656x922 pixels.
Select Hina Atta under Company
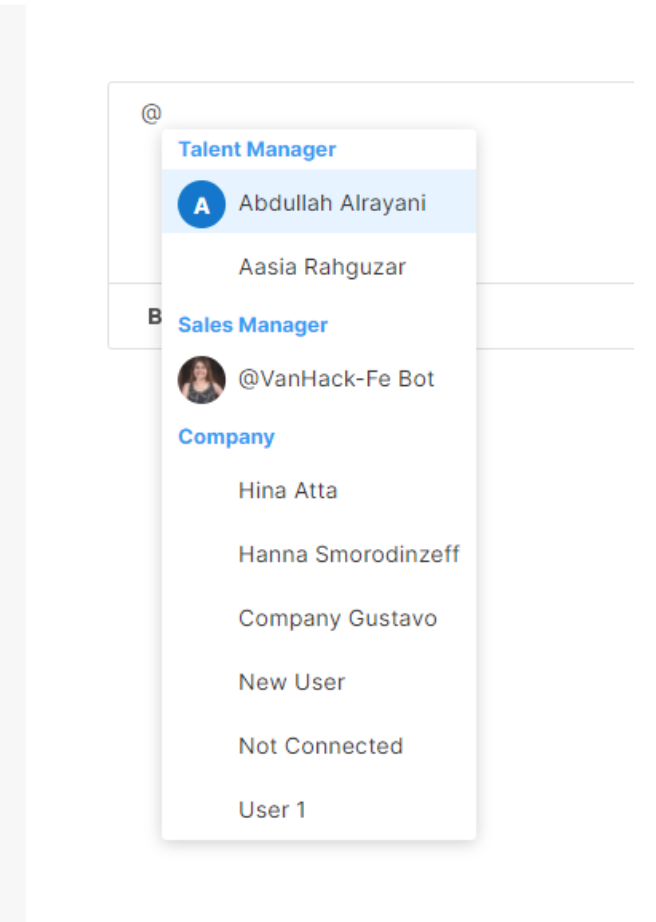(x=319, y=490)
